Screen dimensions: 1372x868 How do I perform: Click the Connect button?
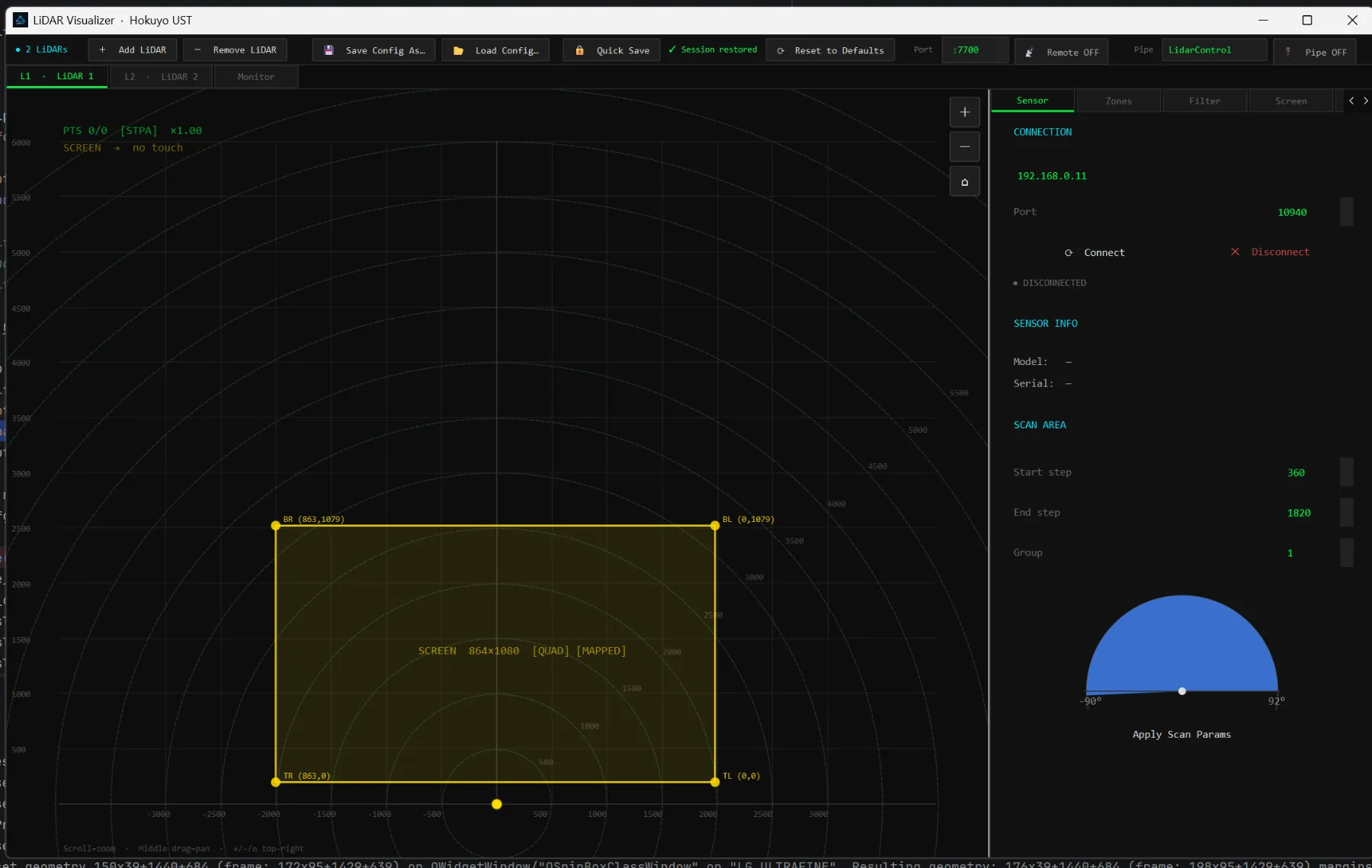tap(1094, 252)
